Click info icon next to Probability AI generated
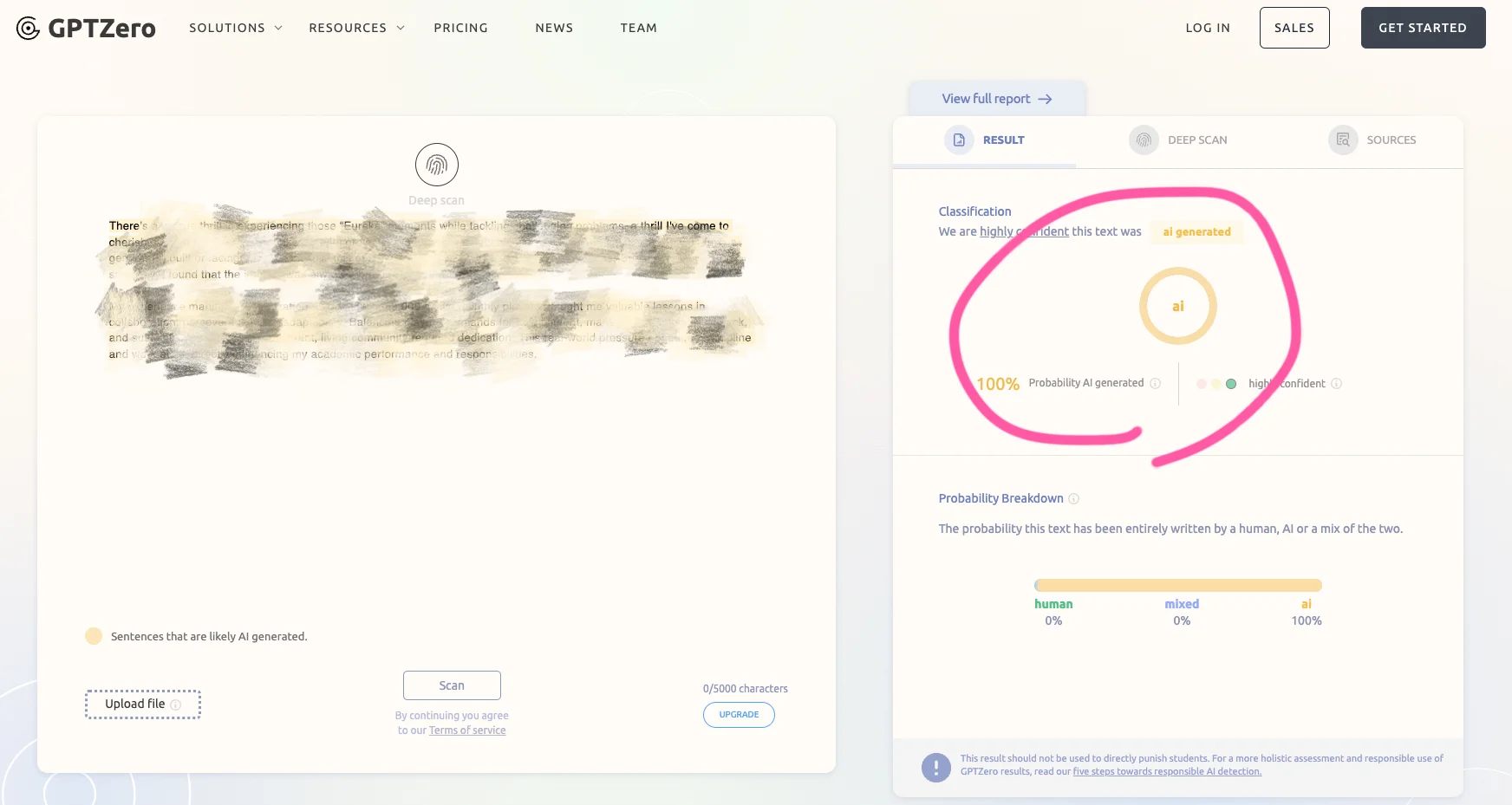 tap(1155, 383)
